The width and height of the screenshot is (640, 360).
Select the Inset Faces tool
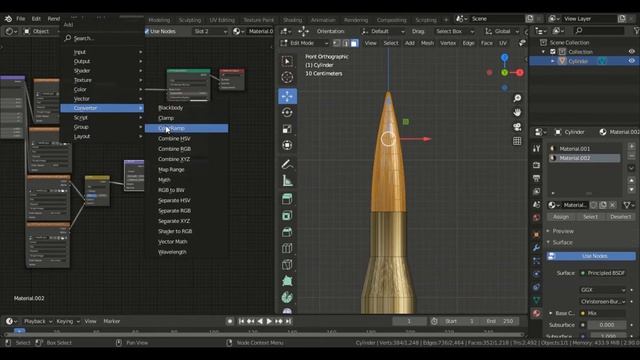pos(287,216)
